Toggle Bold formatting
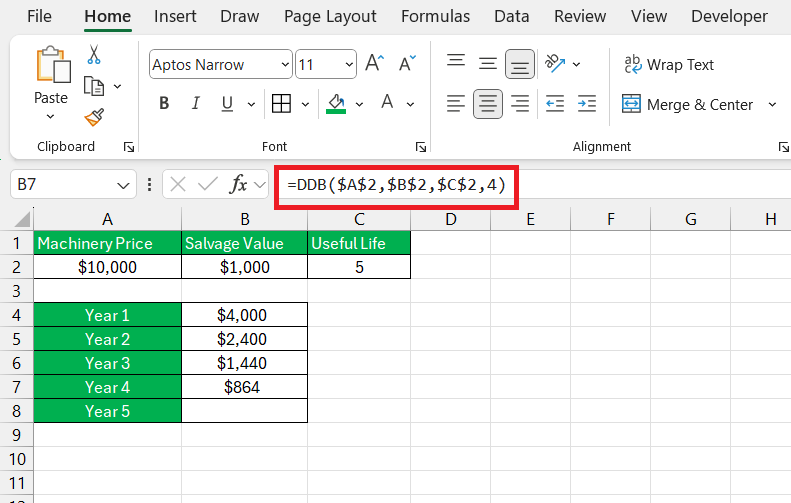The width and height of the screenshot is (791, 503). tap(164, 103)
